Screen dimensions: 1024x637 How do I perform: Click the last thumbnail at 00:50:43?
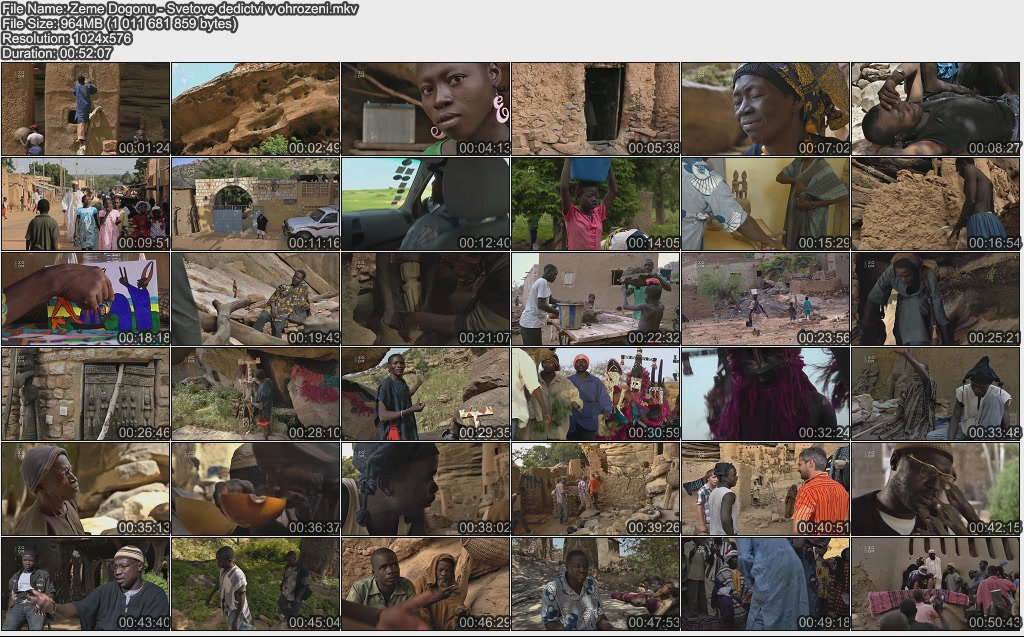[x=936, y=584]
